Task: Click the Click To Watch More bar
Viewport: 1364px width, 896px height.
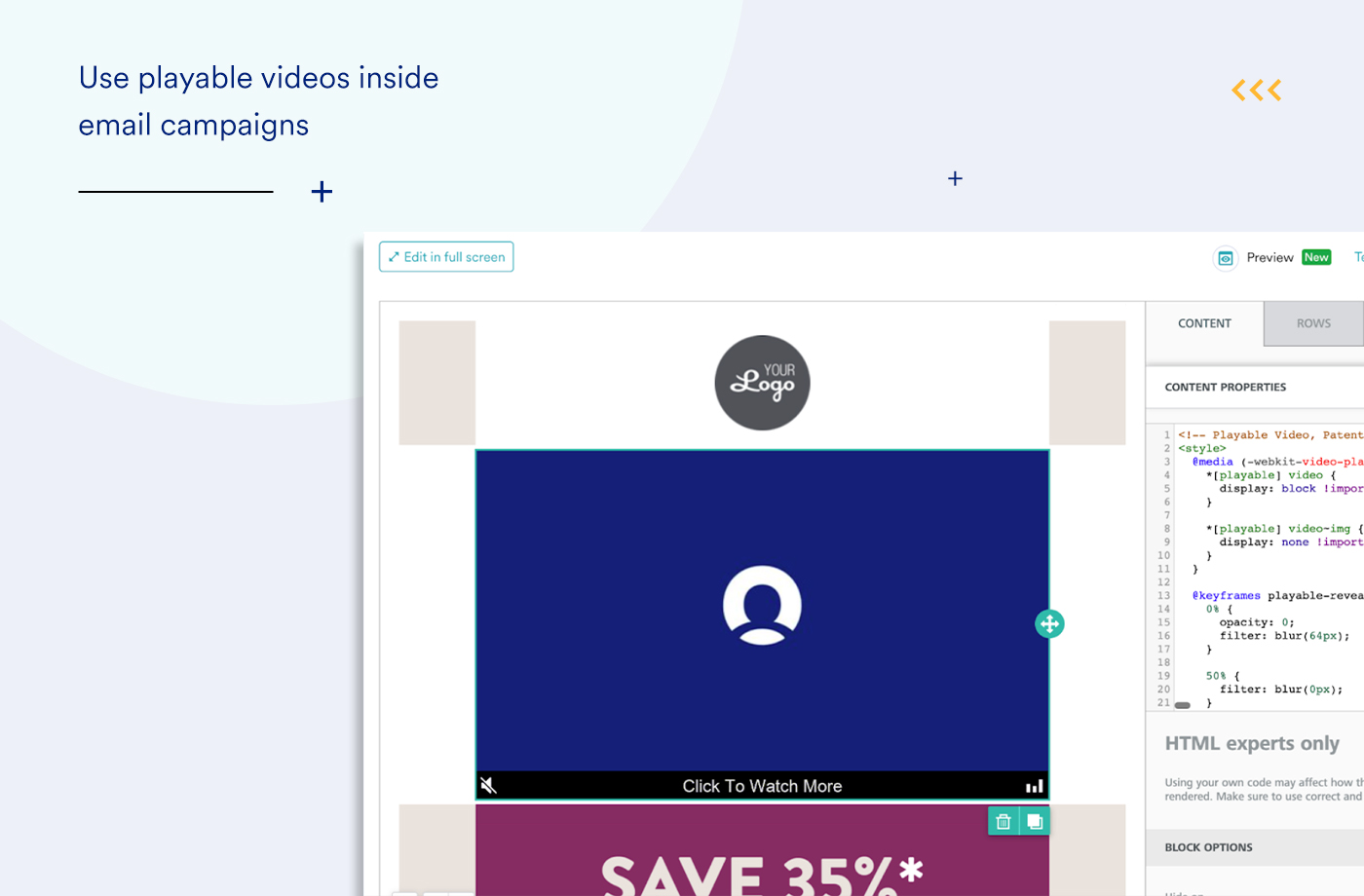Action: (x=762, y=785)
